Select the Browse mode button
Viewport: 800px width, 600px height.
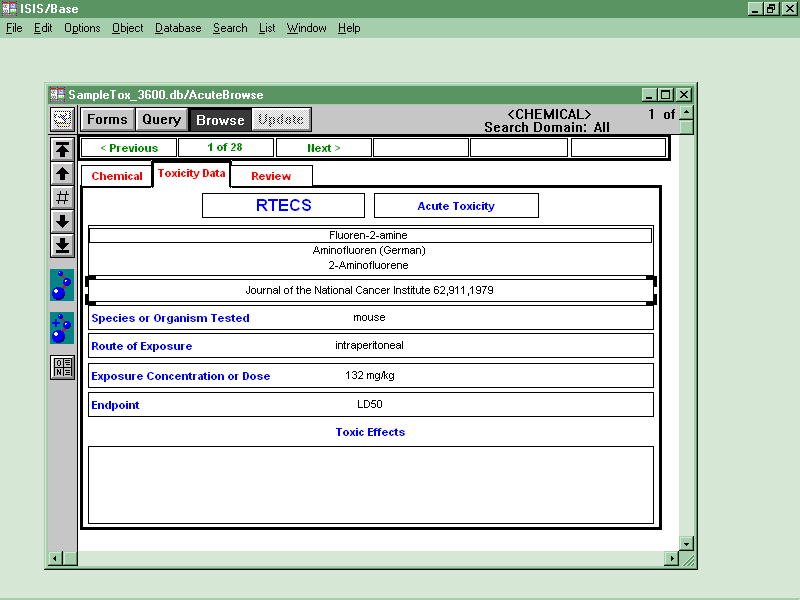220,120
